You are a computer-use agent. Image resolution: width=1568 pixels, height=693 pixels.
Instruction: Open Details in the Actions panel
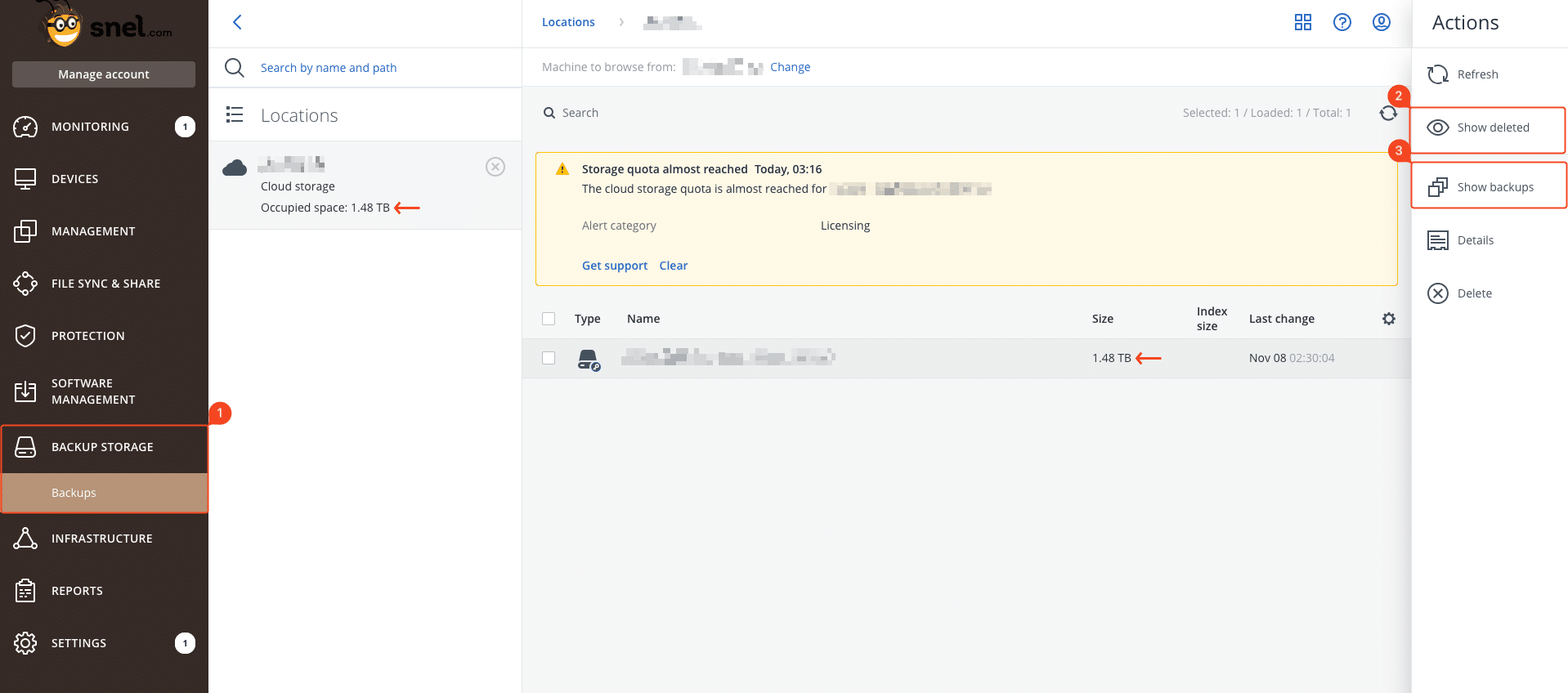[x=1460, y=240]
